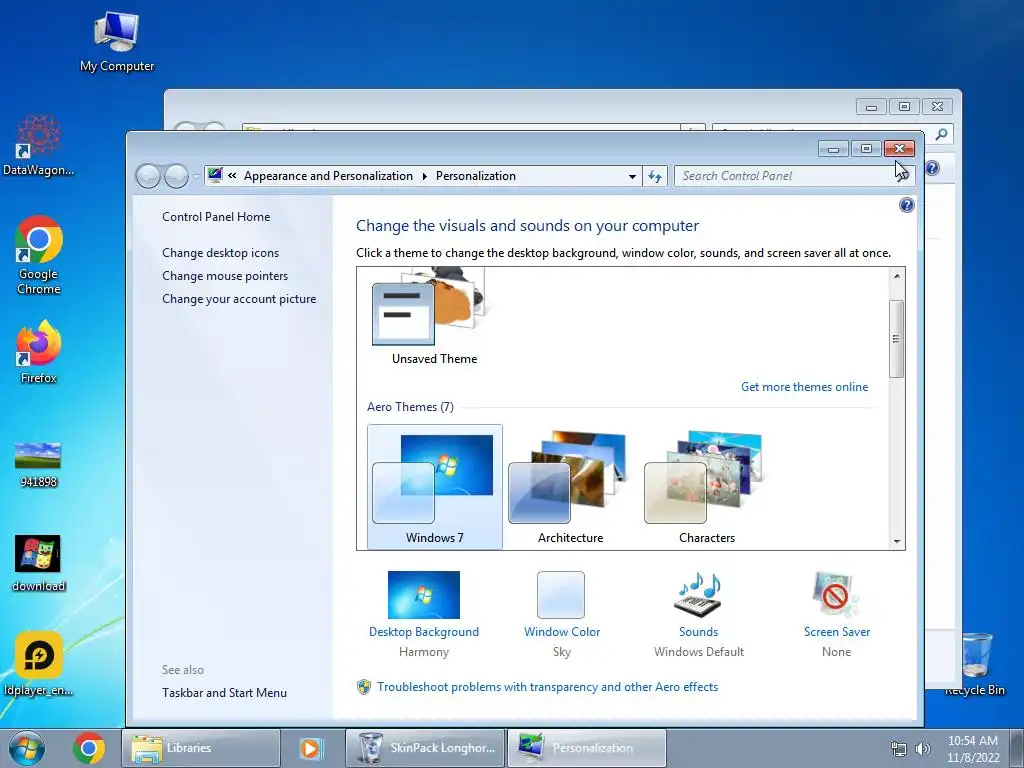Go to Appearance and Personalization breadcrumb
The width and height of the screenshot is (1024, 768).
(x=328, y=176)
